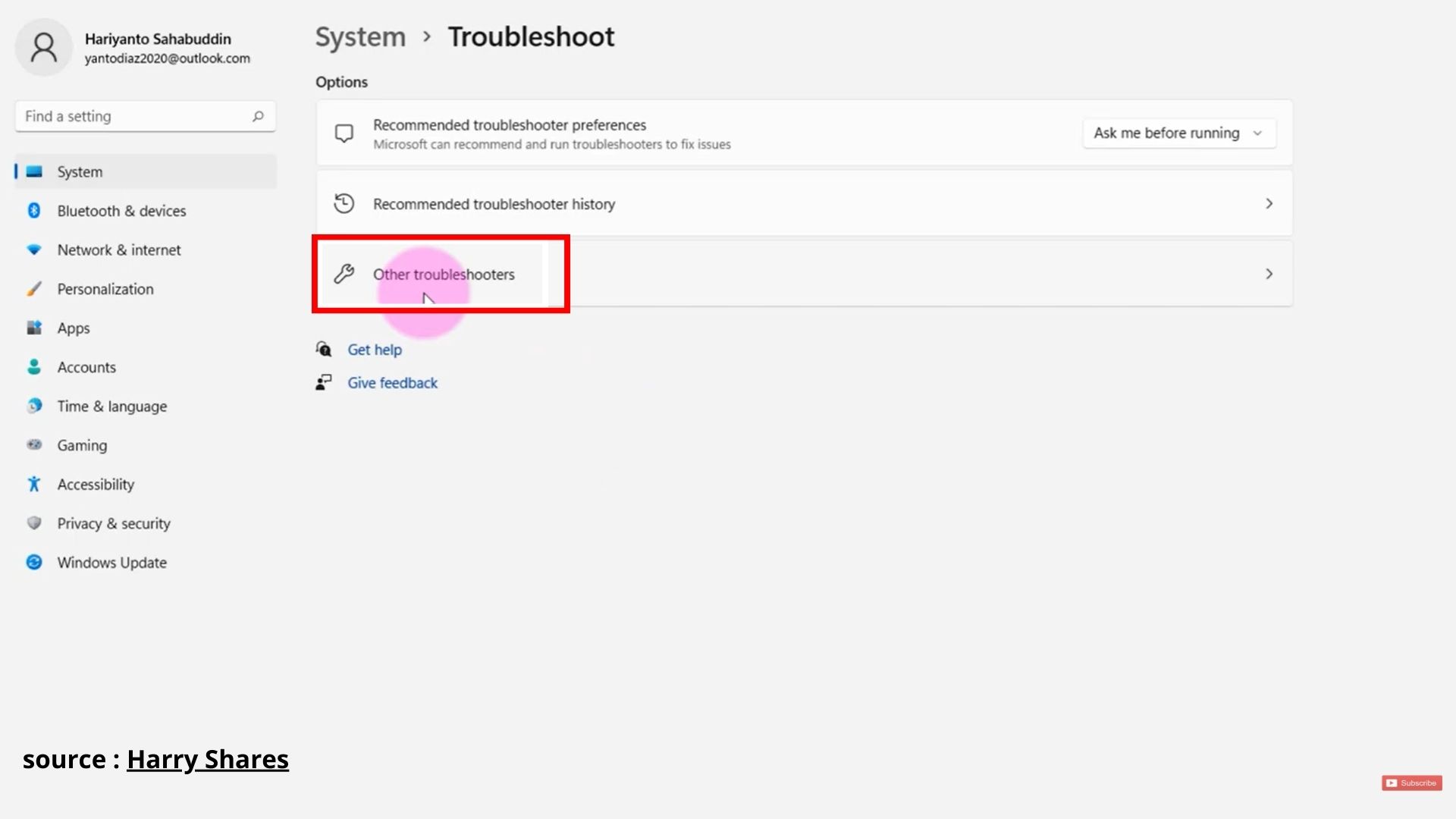
Task: Click the troubleshooter history clock icon
Action: [x=344, y=203]
